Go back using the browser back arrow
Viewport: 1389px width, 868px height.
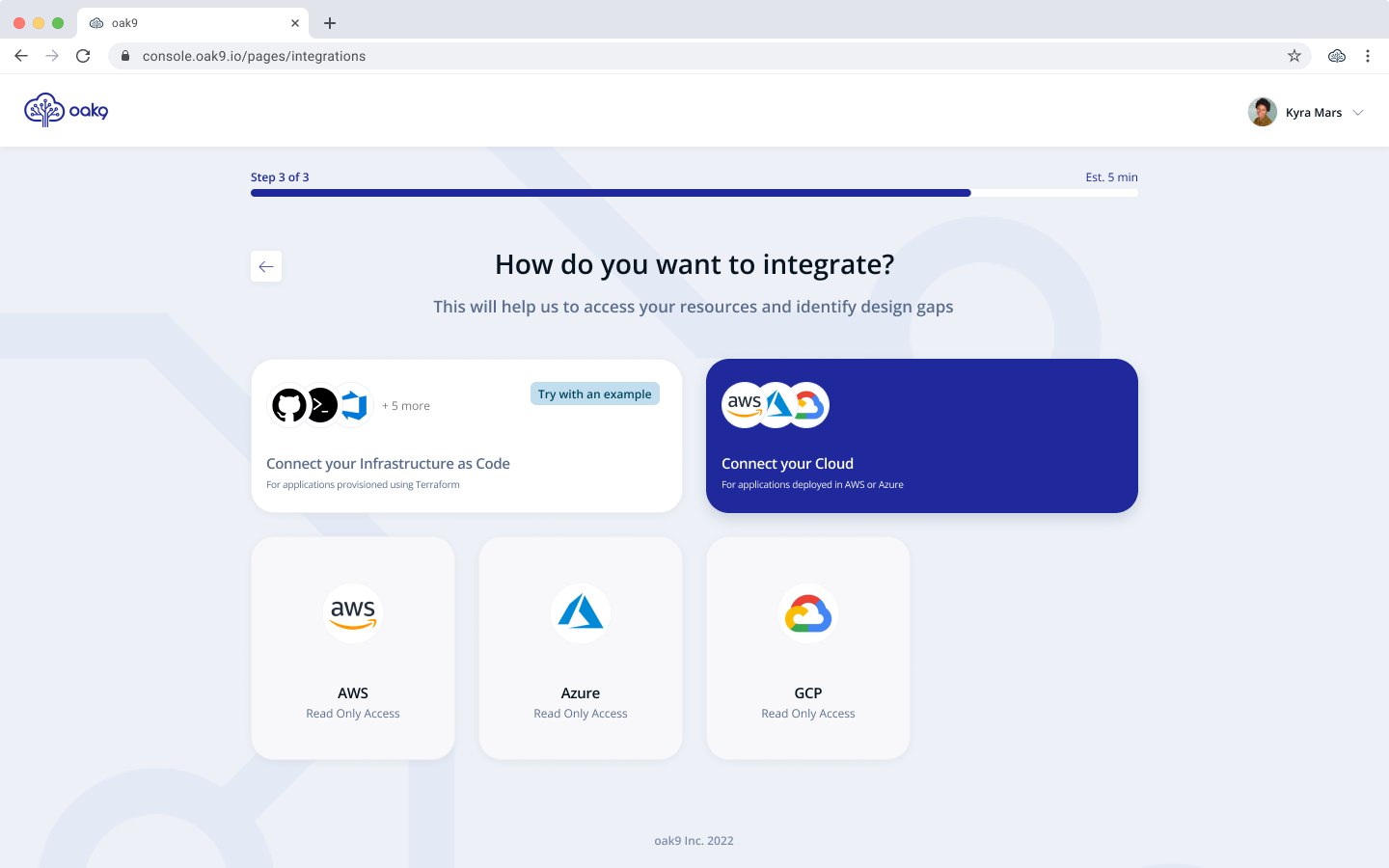(x=21, y=56)
